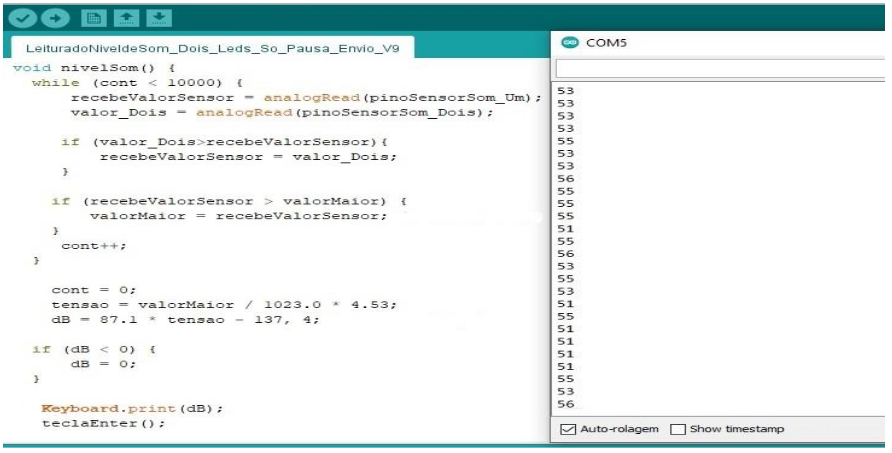Focus the serial monitor send input field
The width and height of the screenshot is (892, 453).
pos(720,68)
